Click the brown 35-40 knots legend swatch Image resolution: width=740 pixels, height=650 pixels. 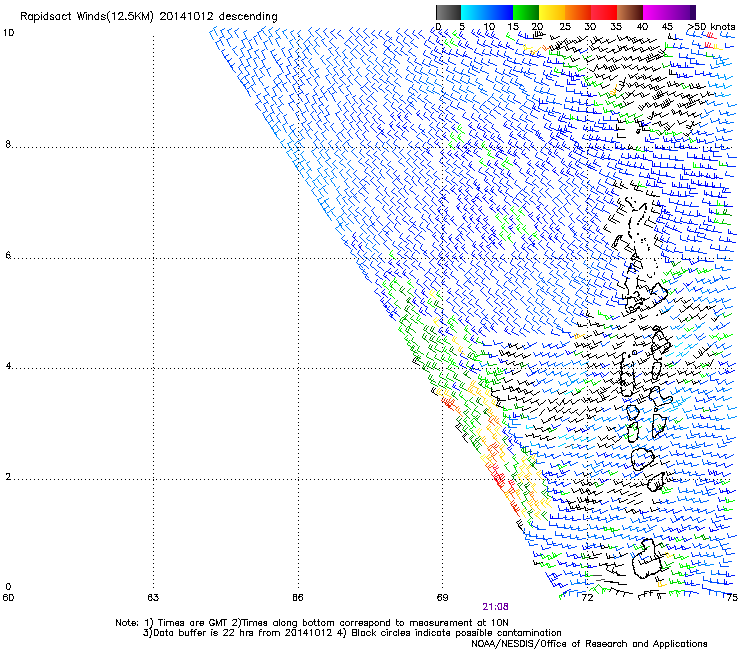point(630,12)
